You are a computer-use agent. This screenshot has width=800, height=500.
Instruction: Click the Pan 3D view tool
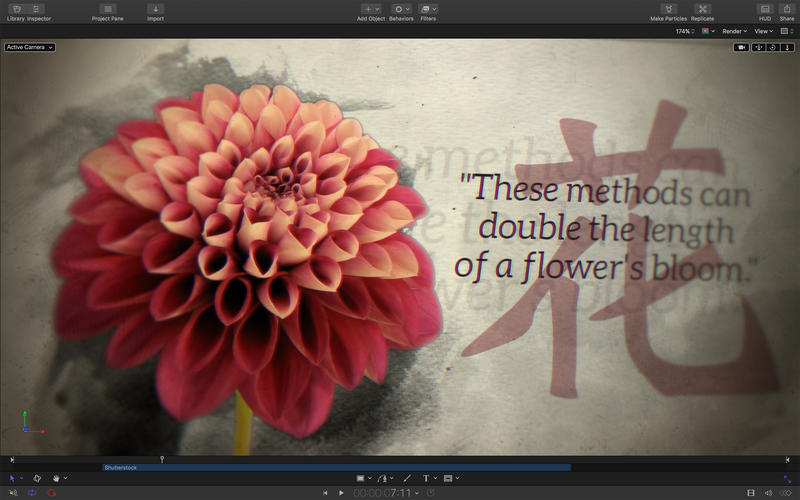[759, 47]
